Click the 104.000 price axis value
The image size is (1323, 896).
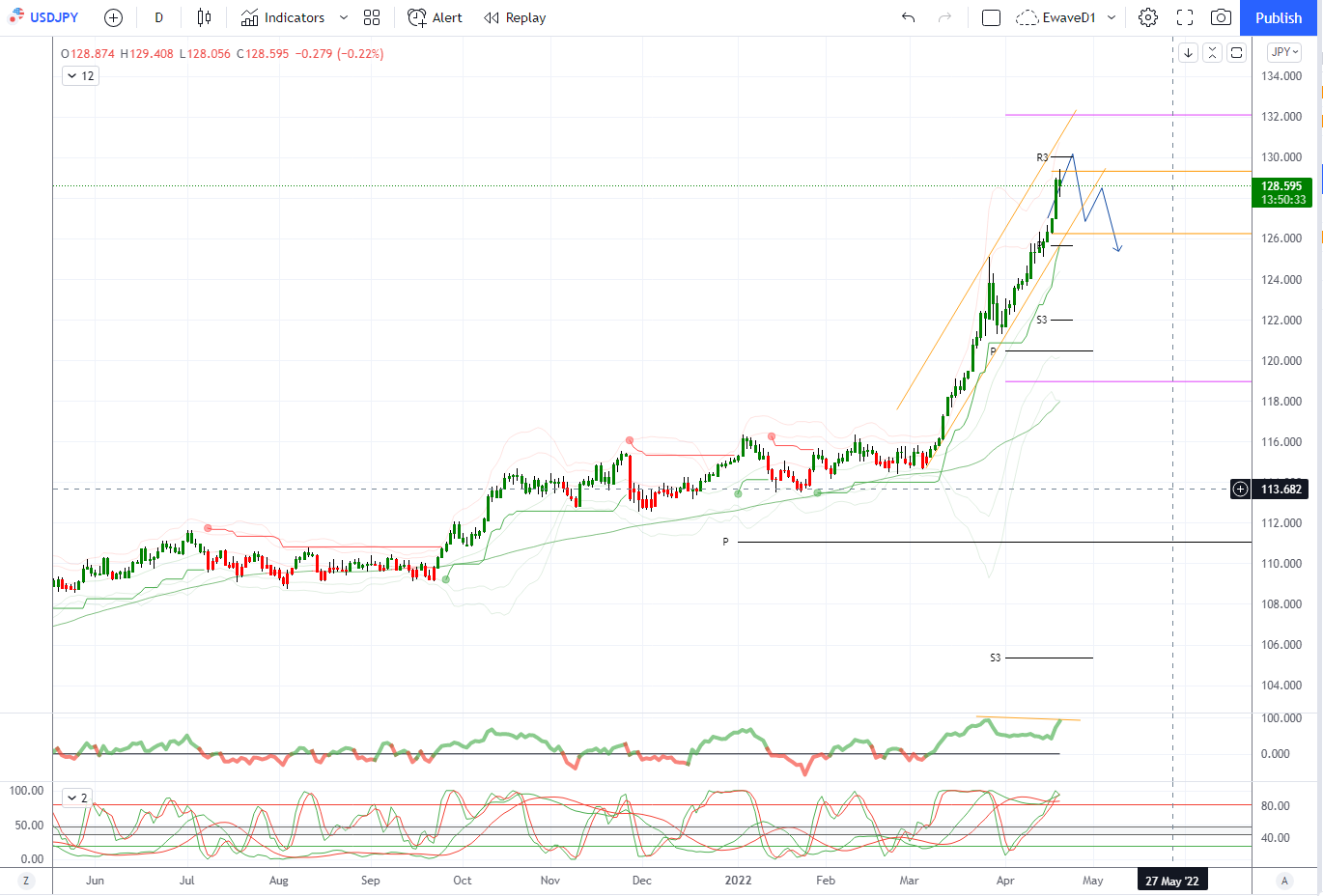click(1281, 686)
